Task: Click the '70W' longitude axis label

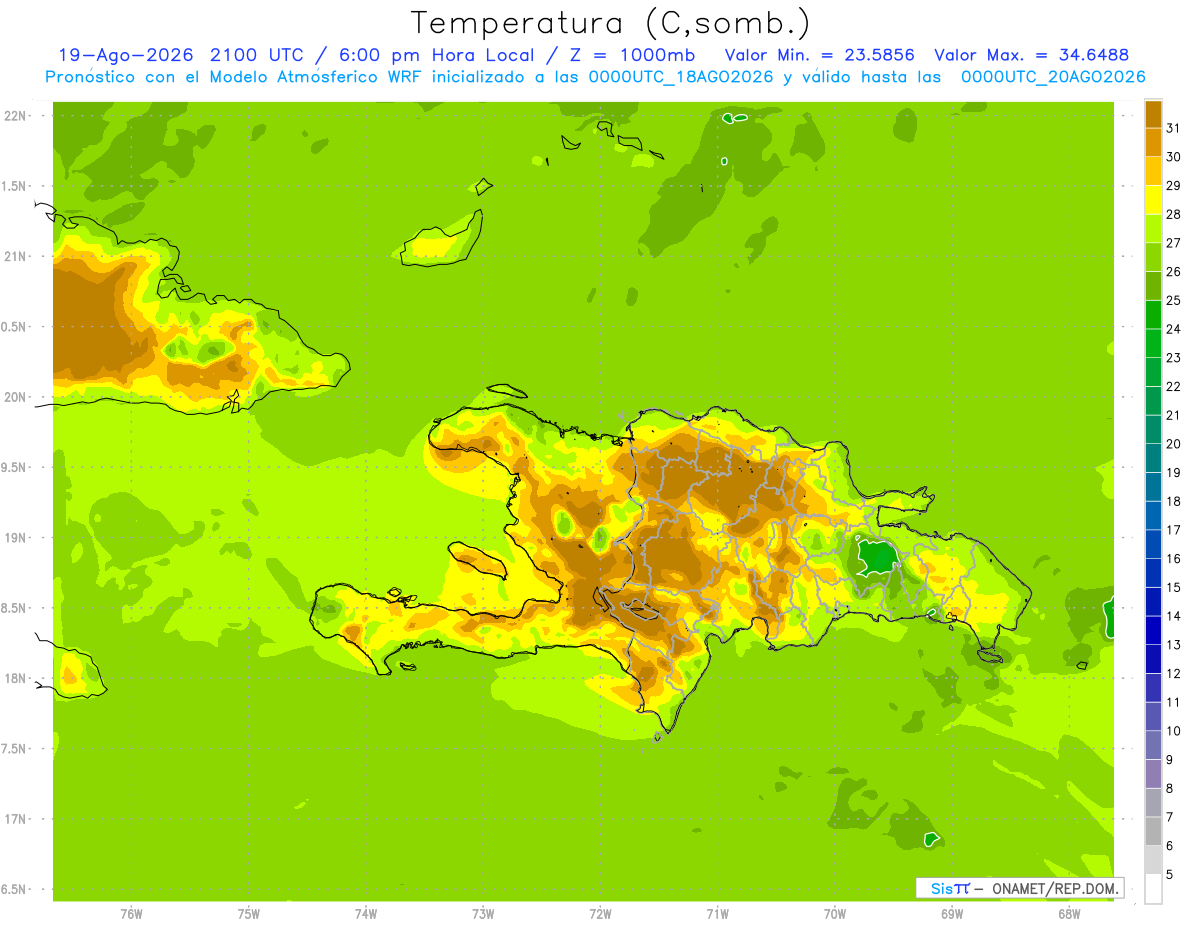Action: click(835, 914)
